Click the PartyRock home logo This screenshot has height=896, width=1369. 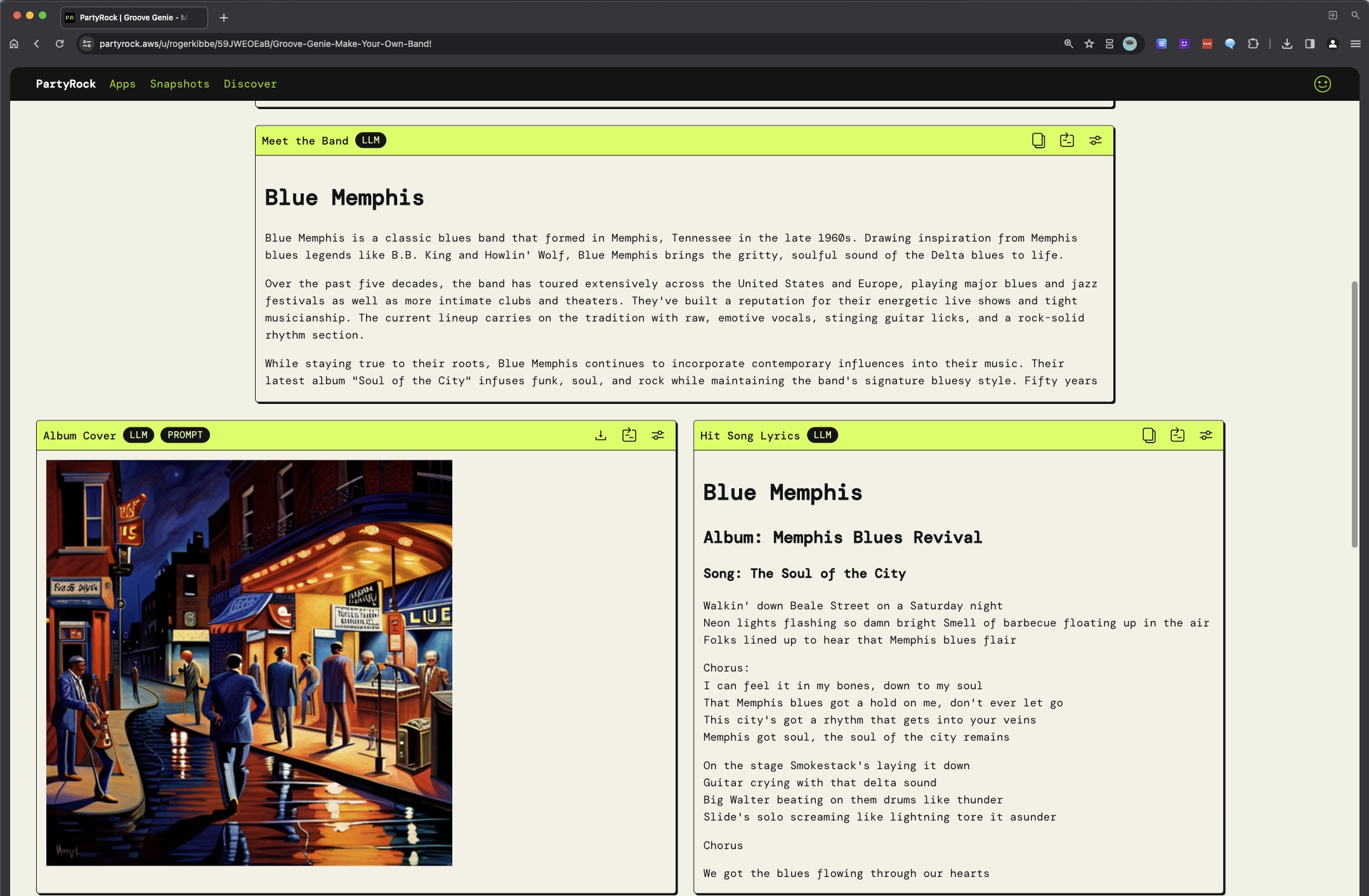tap(65, 84)
